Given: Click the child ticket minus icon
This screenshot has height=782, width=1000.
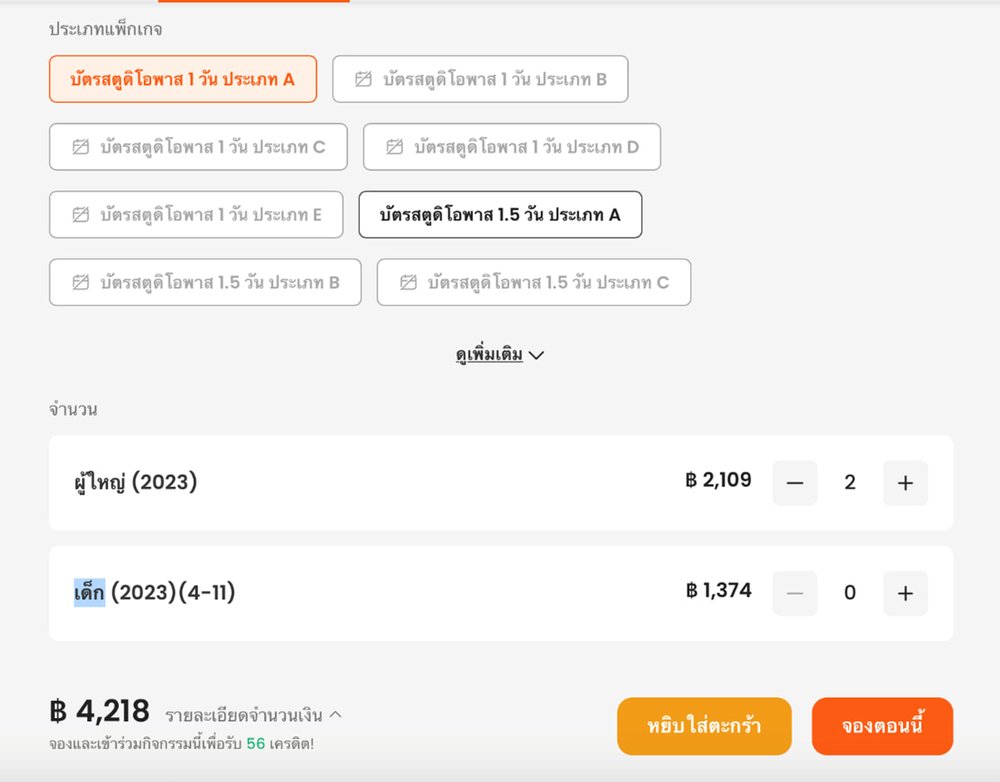Looking at the screenshot, I should point(795,593).
